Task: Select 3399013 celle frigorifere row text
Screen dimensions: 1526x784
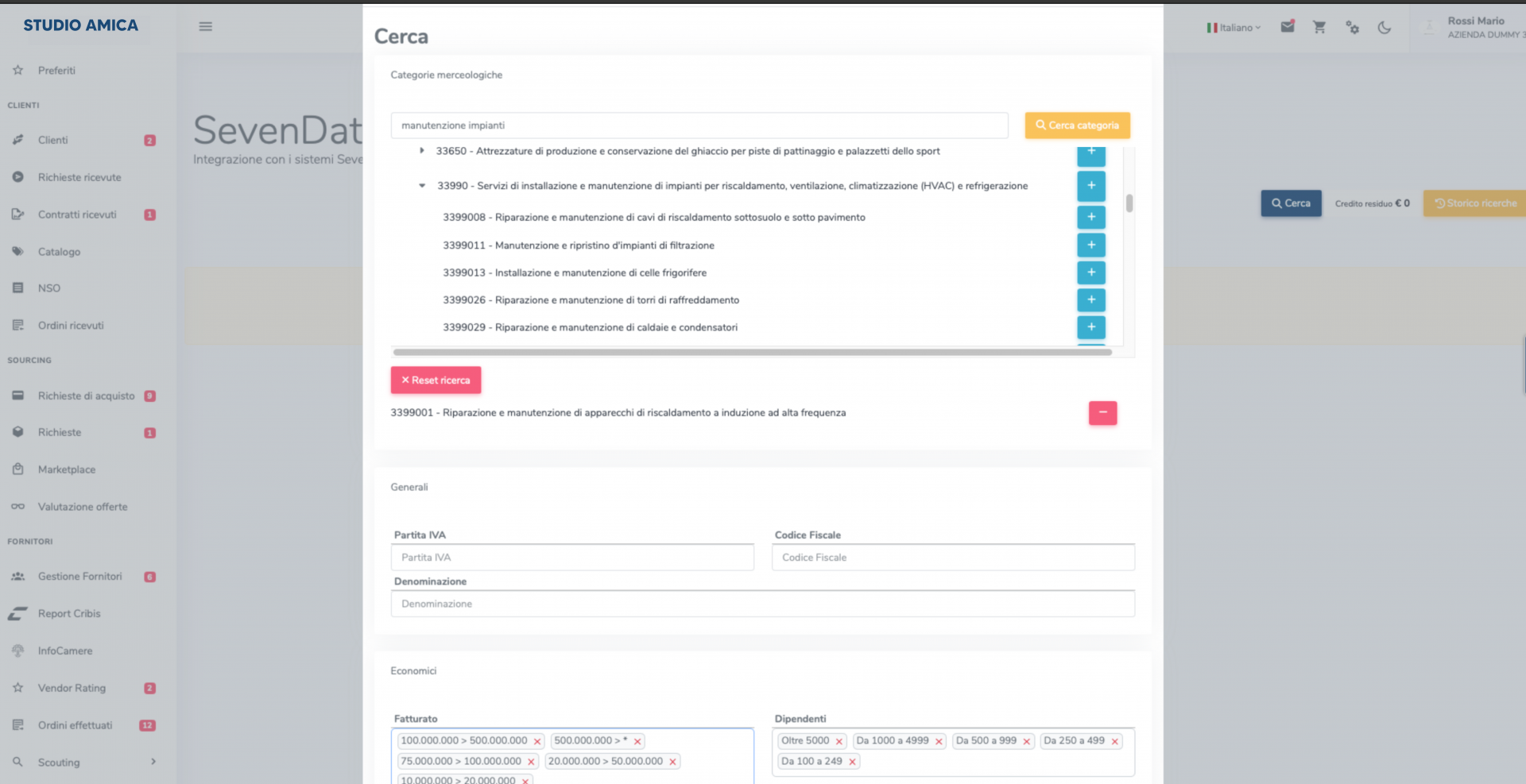Action: tap(575, 272)
